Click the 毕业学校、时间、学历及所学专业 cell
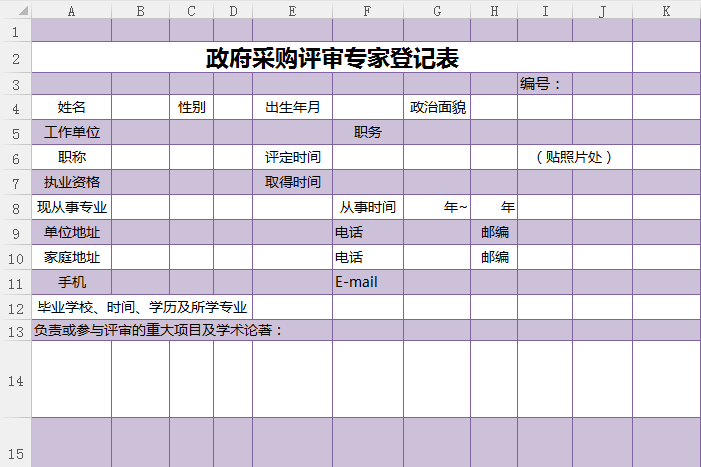The width and height of the screenshot is (701, 467). point(142,307)
